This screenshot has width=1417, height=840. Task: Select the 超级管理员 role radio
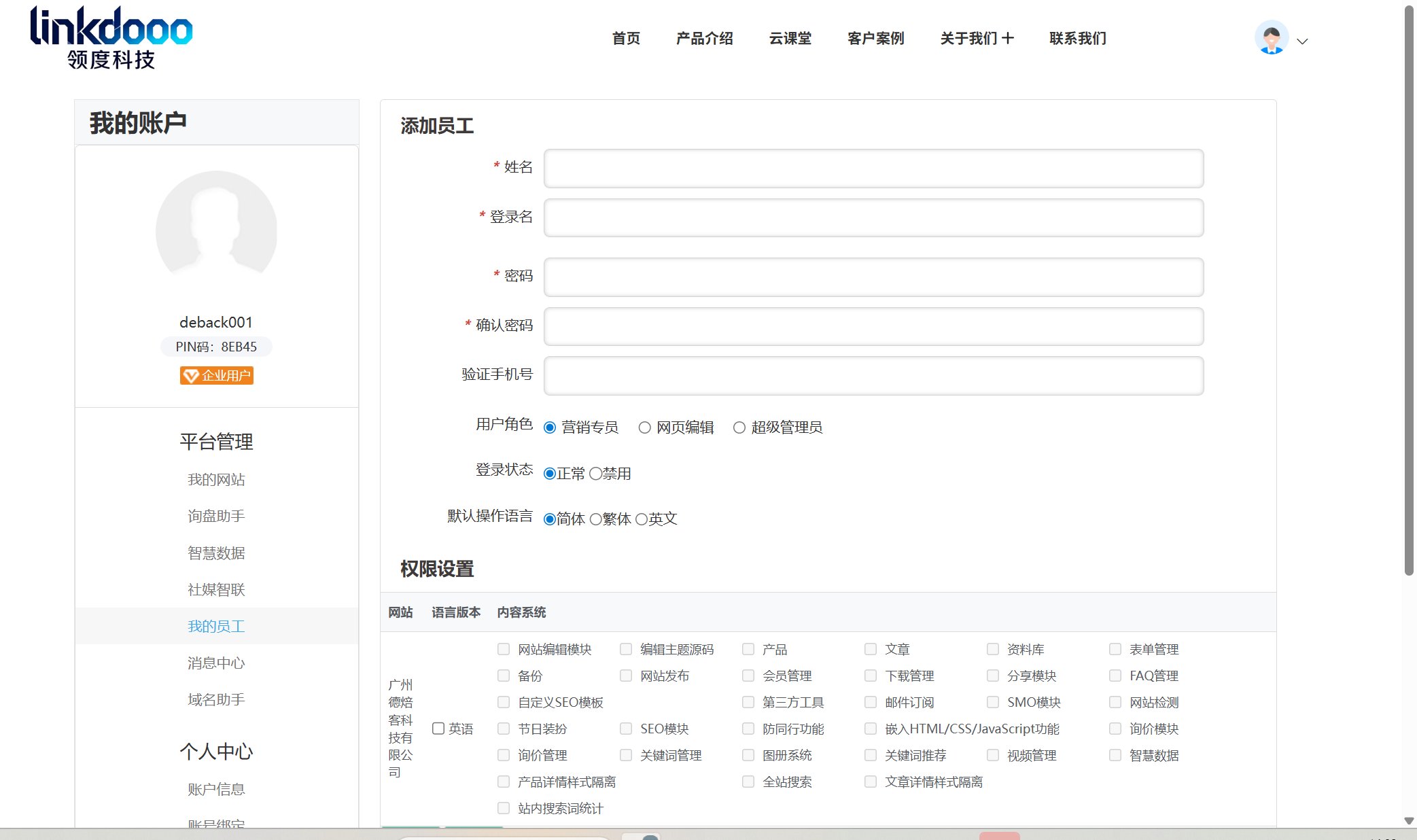[x=739, y=427]
